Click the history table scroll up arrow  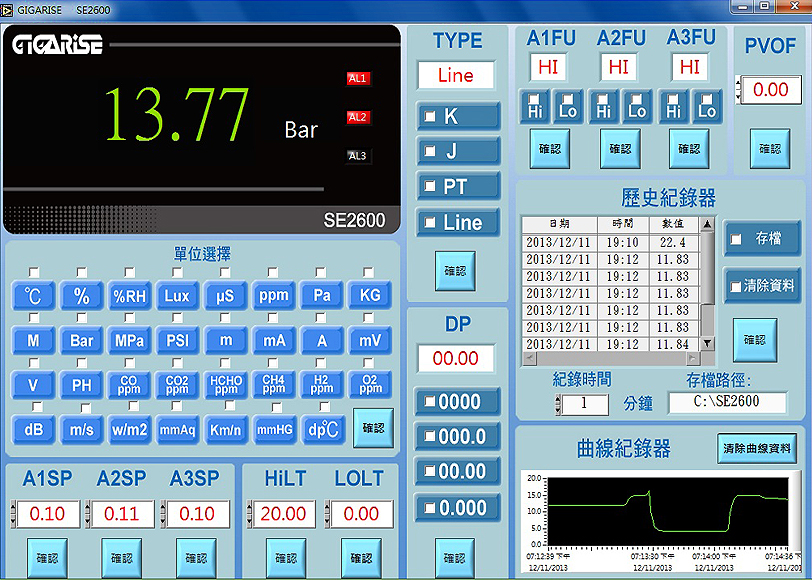pos(707,224)
